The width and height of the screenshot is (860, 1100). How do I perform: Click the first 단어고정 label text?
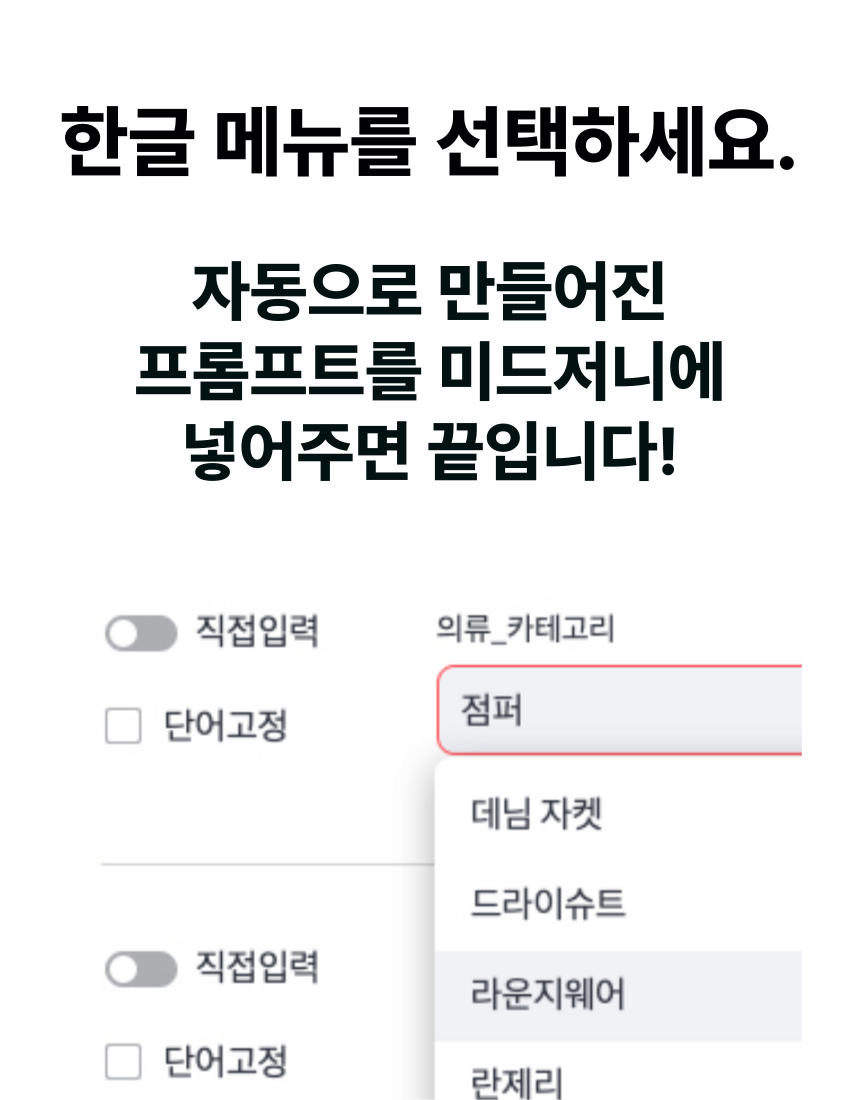coord(225,725)
